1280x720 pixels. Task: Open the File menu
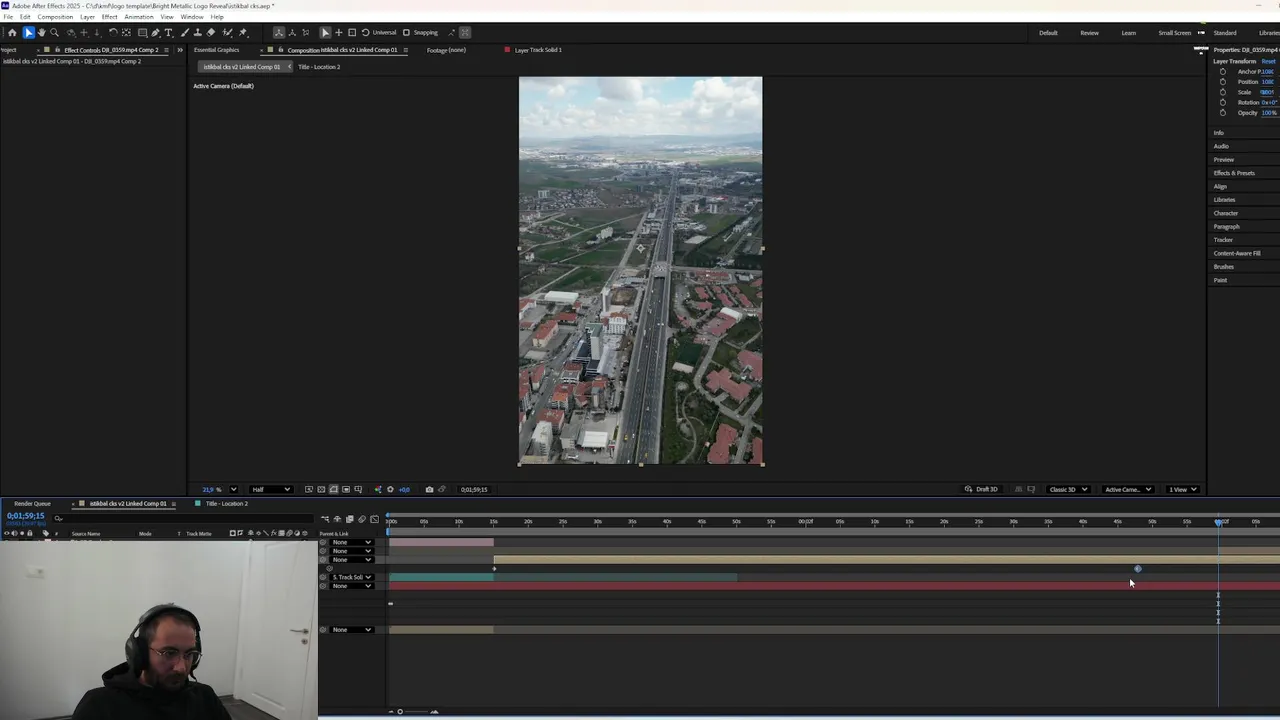point(8,17)
